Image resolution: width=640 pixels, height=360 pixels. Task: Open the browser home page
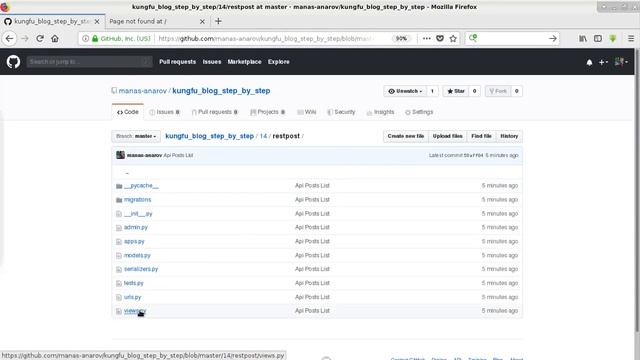[55, 38]
